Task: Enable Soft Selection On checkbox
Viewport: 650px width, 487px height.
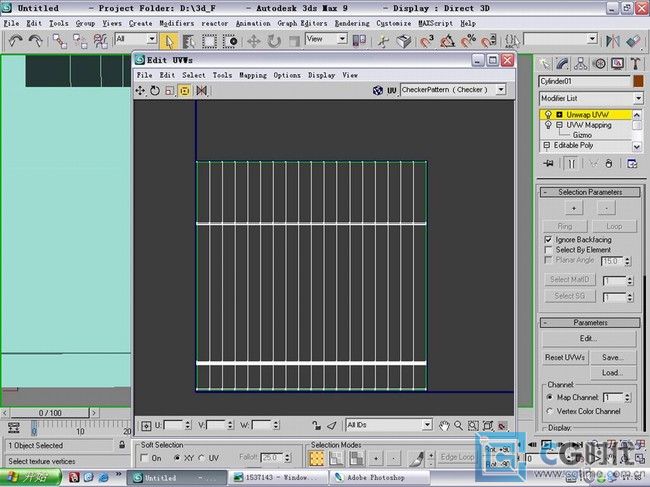Action: 144,458
